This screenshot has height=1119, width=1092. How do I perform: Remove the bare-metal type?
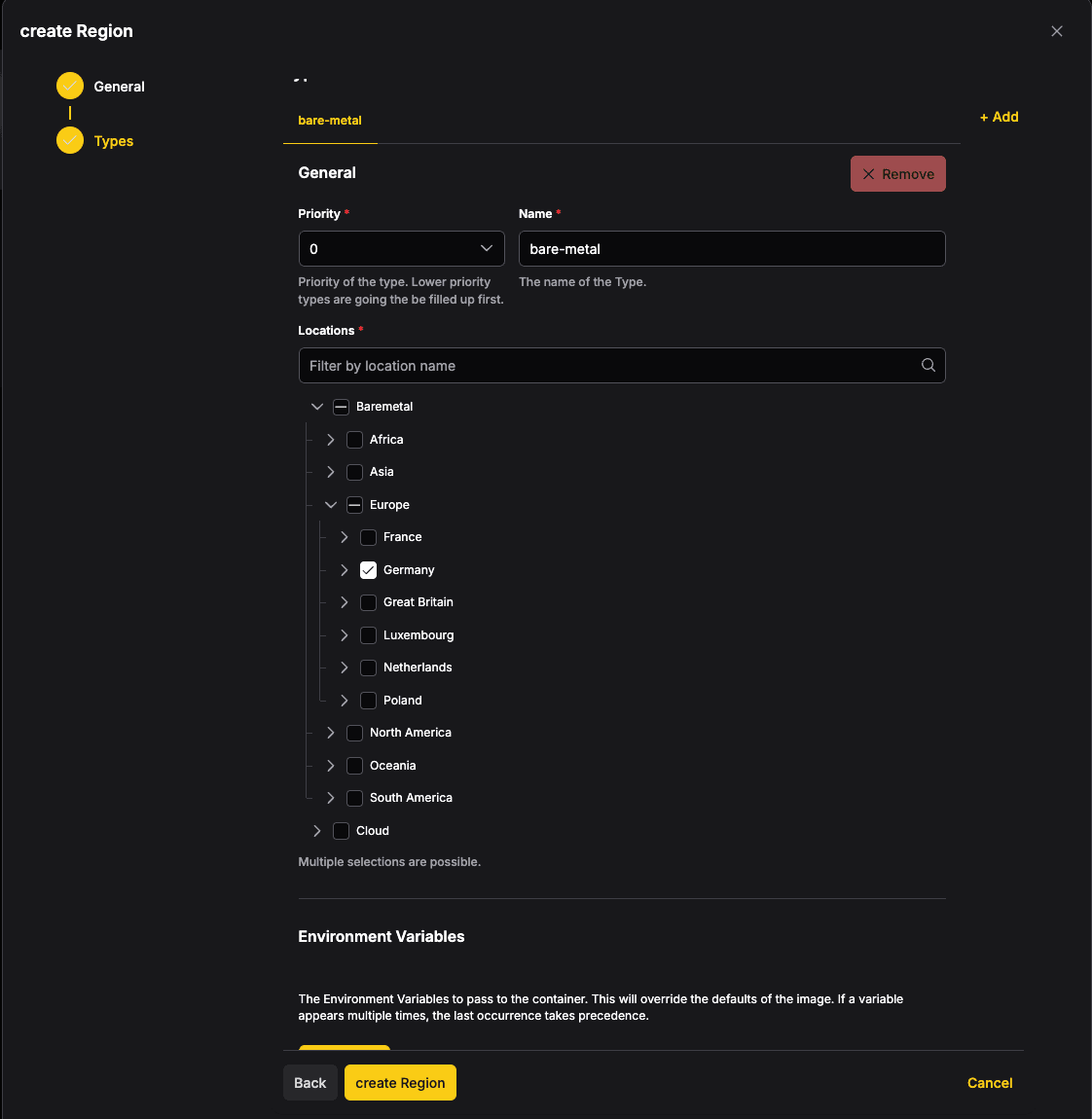tap(898, 174)
